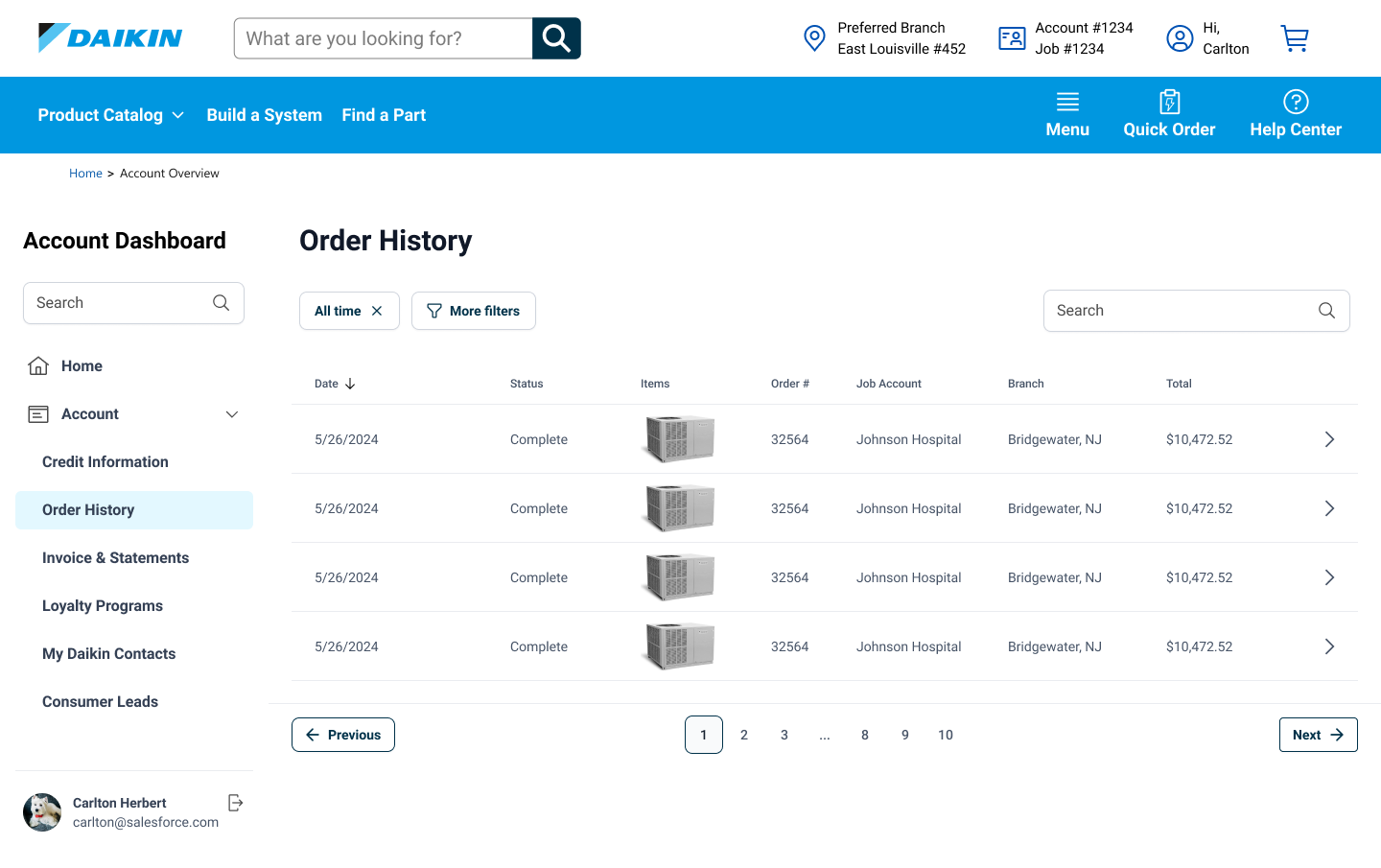Click Carlton Herbert's avatar photo
This screenshot has height=868, width=1381.
point(42,812)
